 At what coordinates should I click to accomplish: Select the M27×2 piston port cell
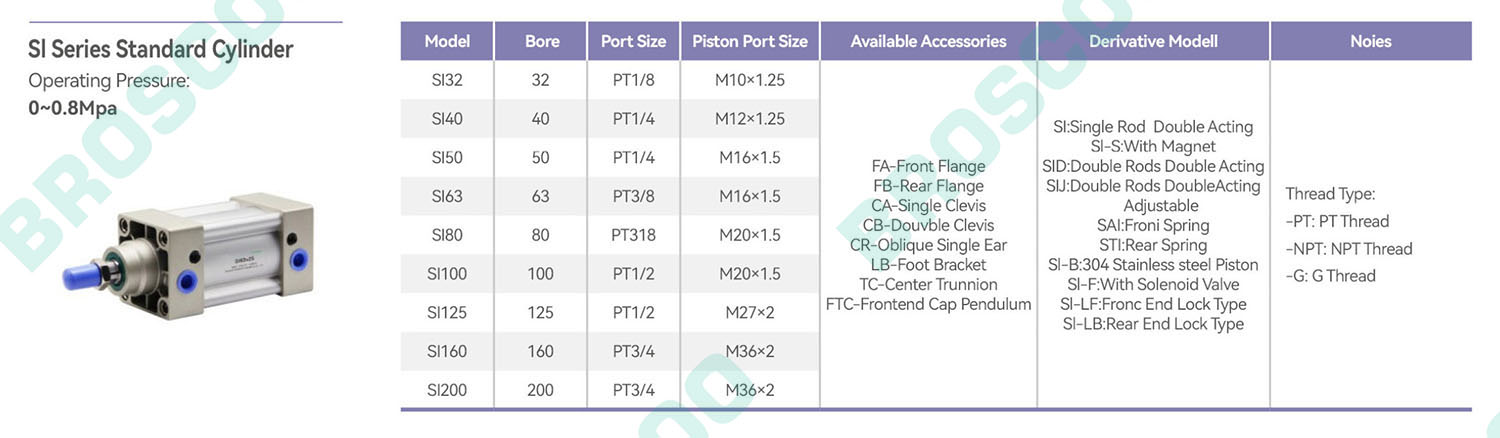pyautogui.click(x=750, y=312)
